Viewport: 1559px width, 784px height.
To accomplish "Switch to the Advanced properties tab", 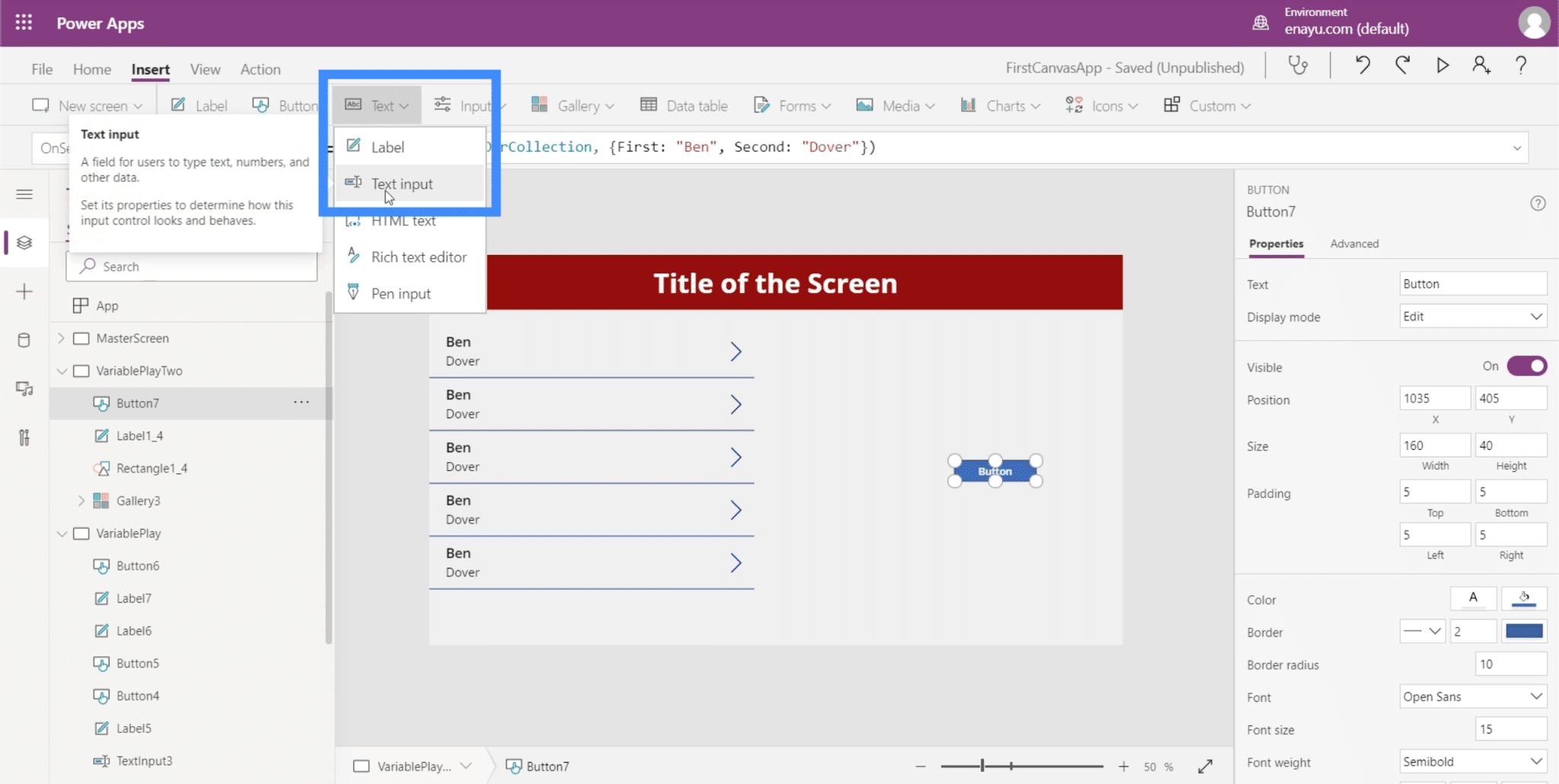I will click(x=1354, y=244).
